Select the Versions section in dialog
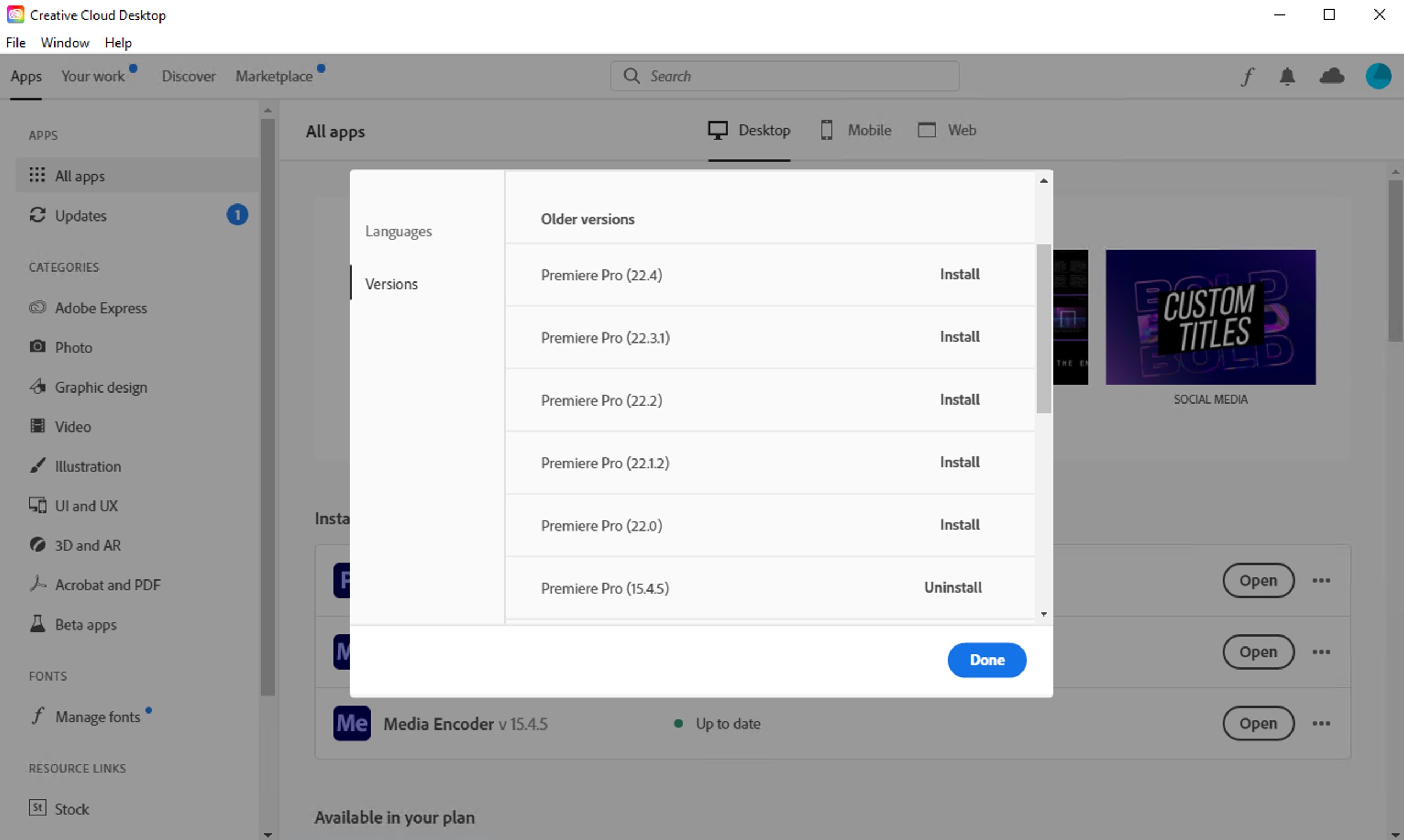The height and width of the screenshot is (840, 1404). pyautogui.click(x=391, y=284)
